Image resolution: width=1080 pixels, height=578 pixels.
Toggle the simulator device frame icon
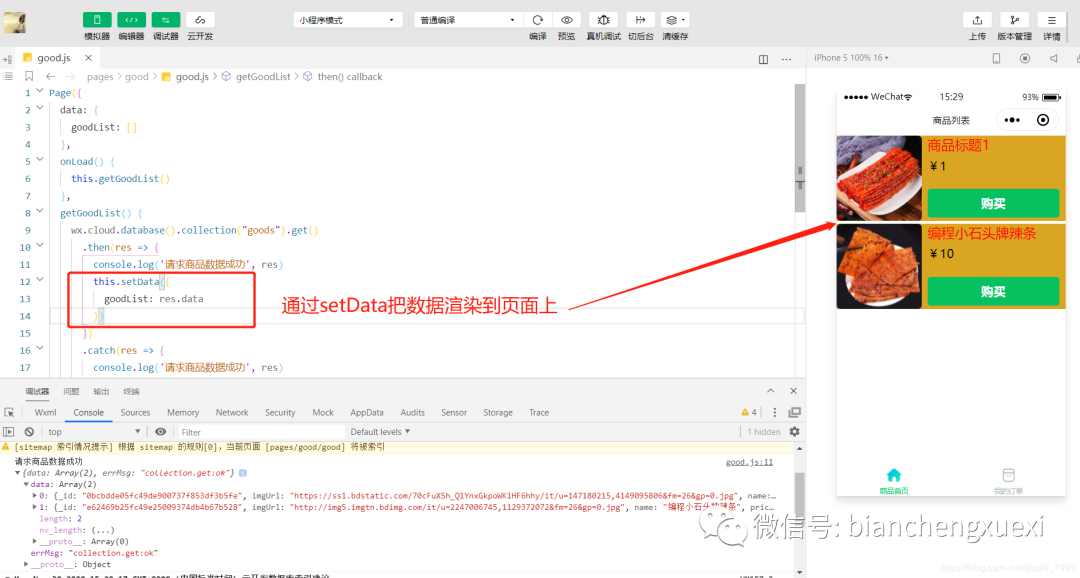tap(996, 59)
